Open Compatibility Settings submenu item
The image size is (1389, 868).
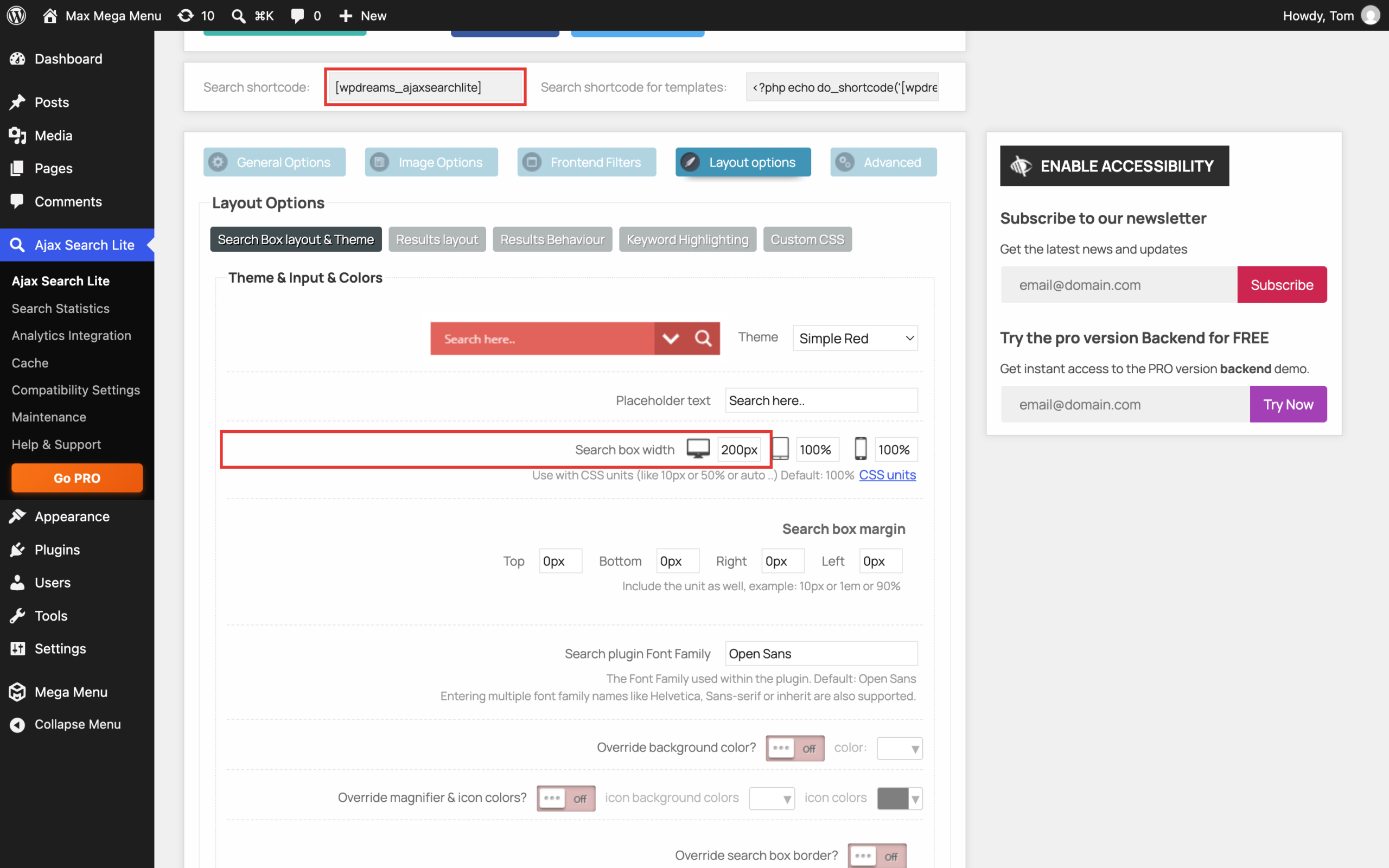coord(76,390)
